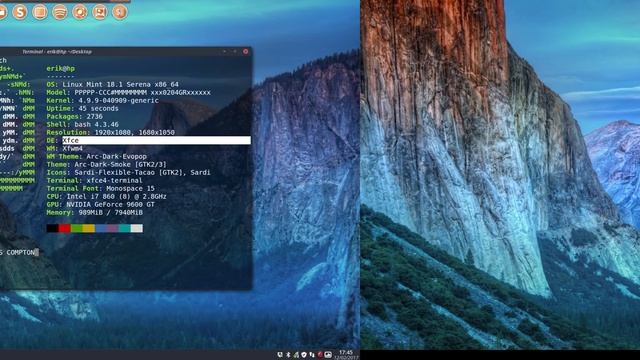Image resolution: width=640 pixels, height=360 pixels.
Task: Click the Shell "bash 4.3.46" text
Action: tap(96, 124)
